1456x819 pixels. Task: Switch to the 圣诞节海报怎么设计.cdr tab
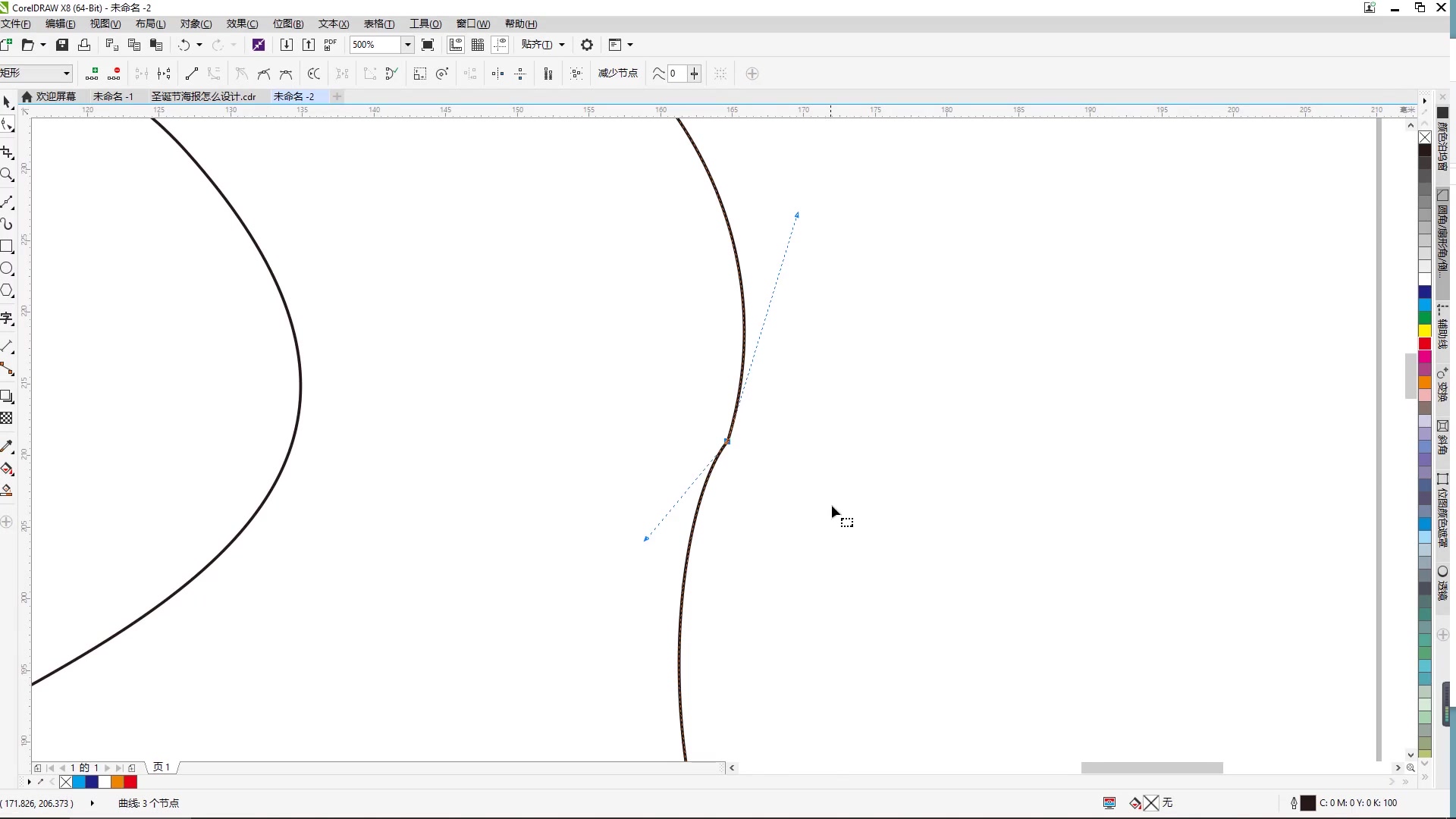(203, 96)
